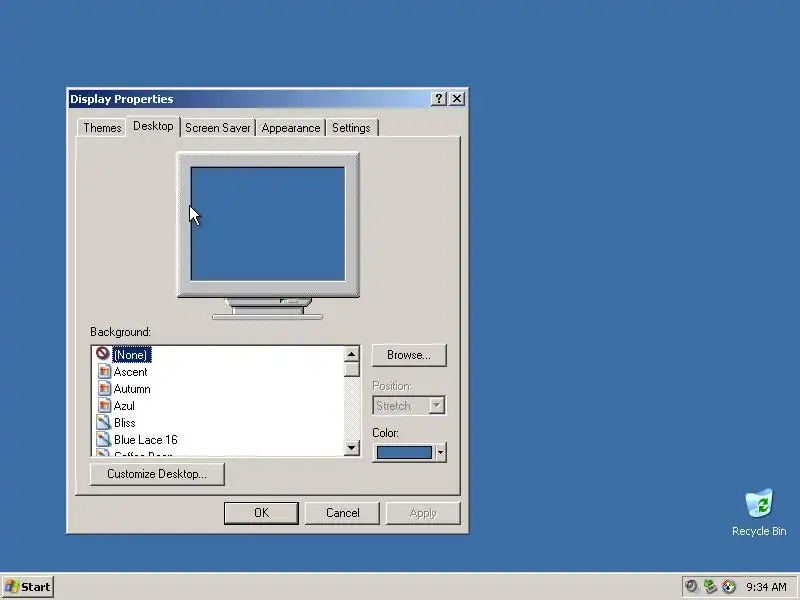This screenshot has height=600, width=800.
Task: Select the Bliss wallpaper
Action: (x=124, y=422)
